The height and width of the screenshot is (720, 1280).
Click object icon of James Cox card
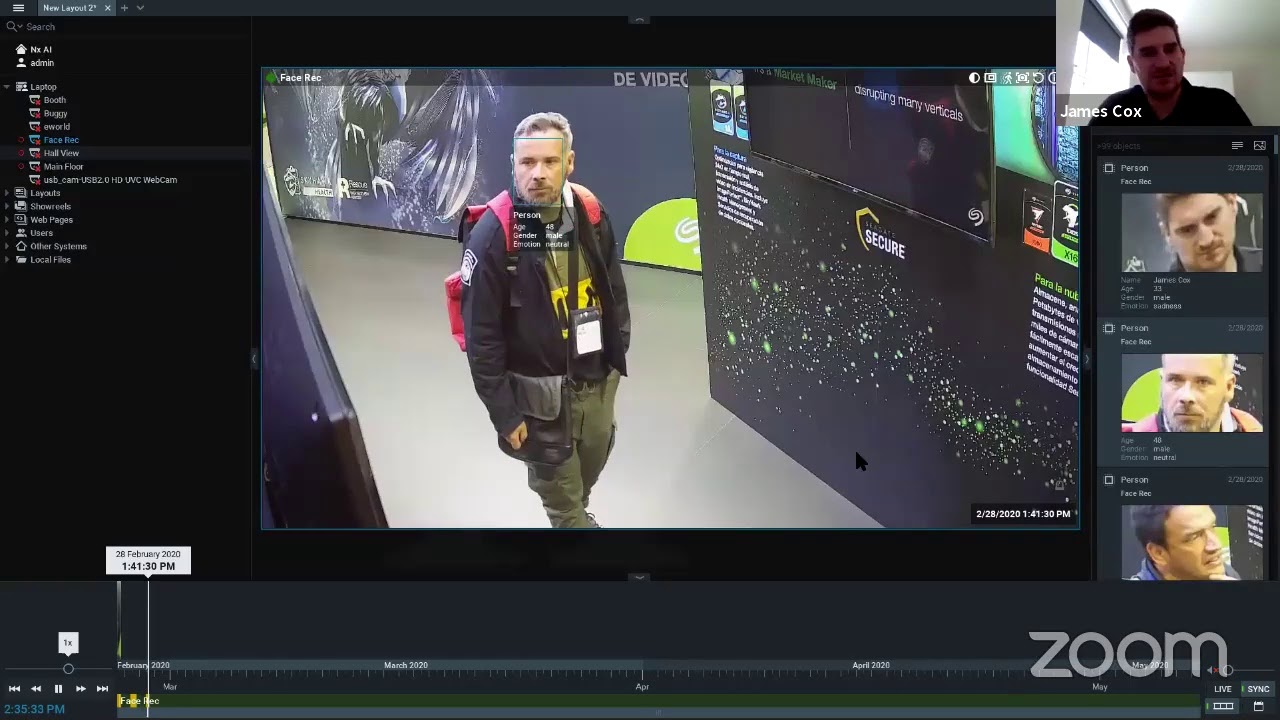[x=1109, y=168]
